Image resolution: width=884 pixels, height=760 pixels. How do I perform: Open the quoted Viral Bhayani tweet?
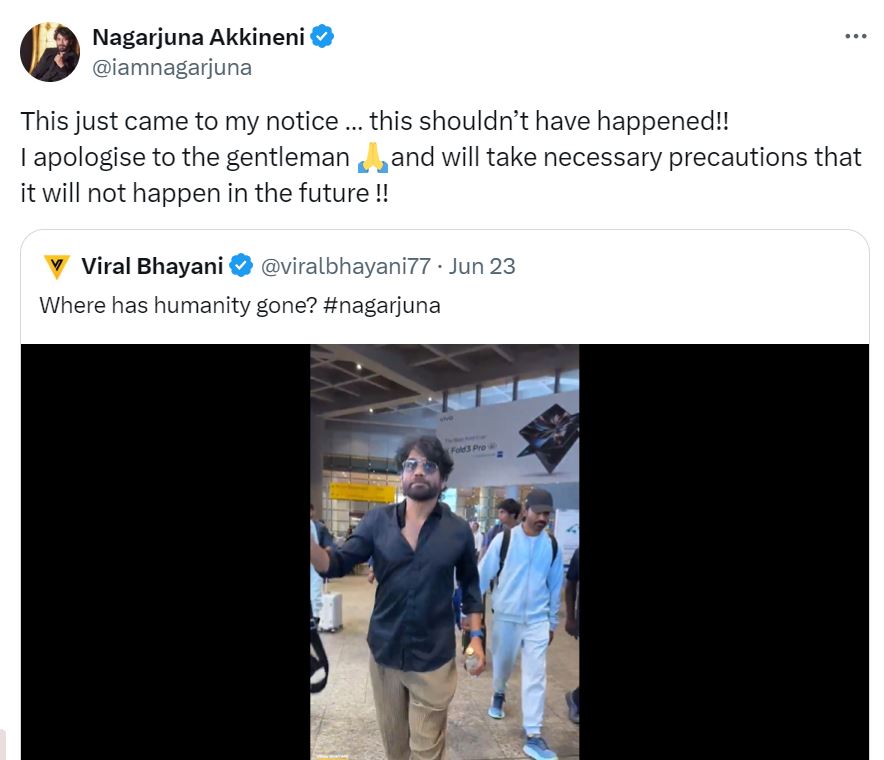[x=443, y=290]
